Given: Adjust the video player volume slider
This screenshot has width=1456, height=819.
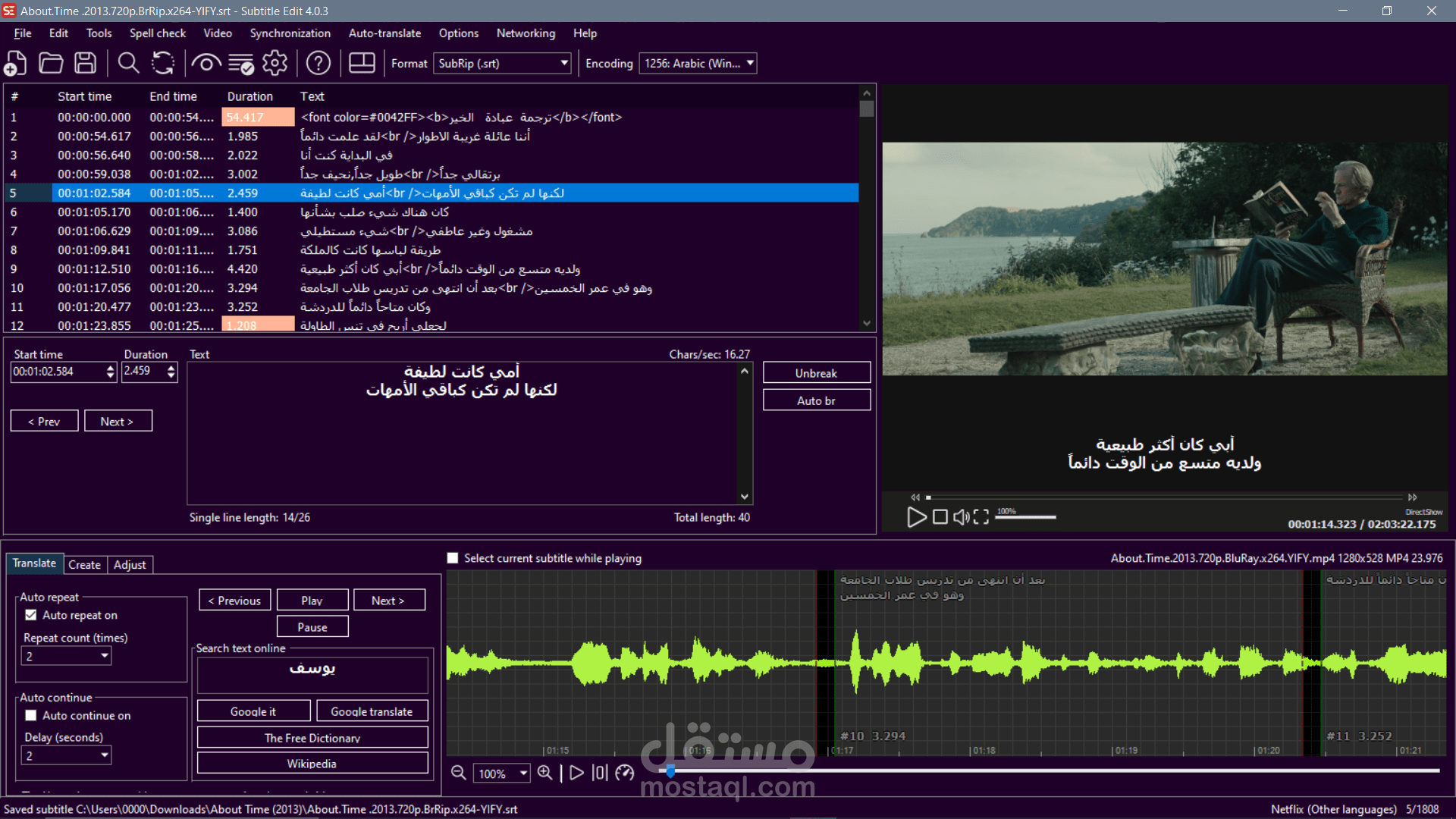Looking at the screenshot, I should 1025,517.
